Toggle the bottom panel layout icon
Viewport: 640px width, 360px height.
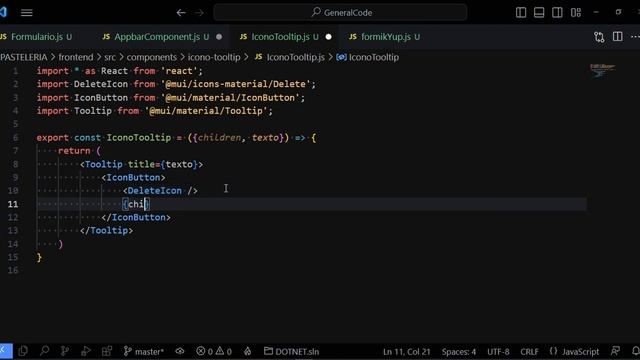pyautogui.click(x=539, y=13)
